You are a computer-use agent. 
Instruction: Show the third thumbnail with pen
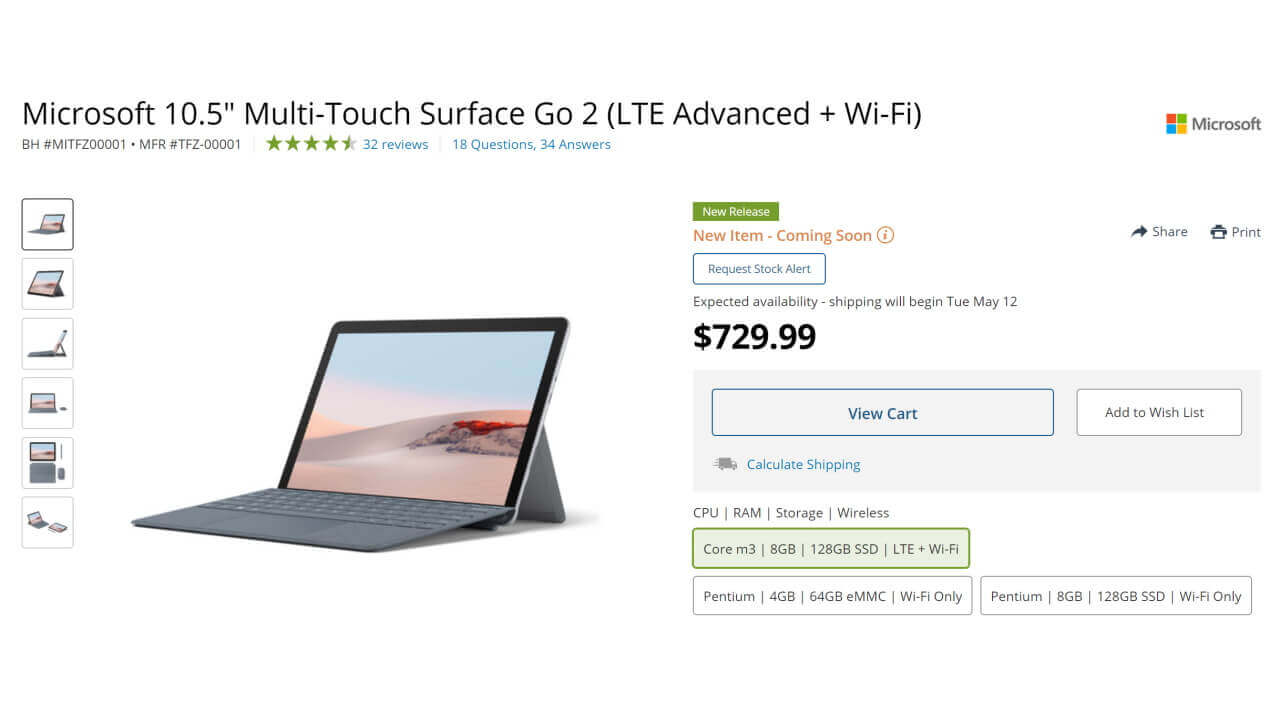coord(48,343)
